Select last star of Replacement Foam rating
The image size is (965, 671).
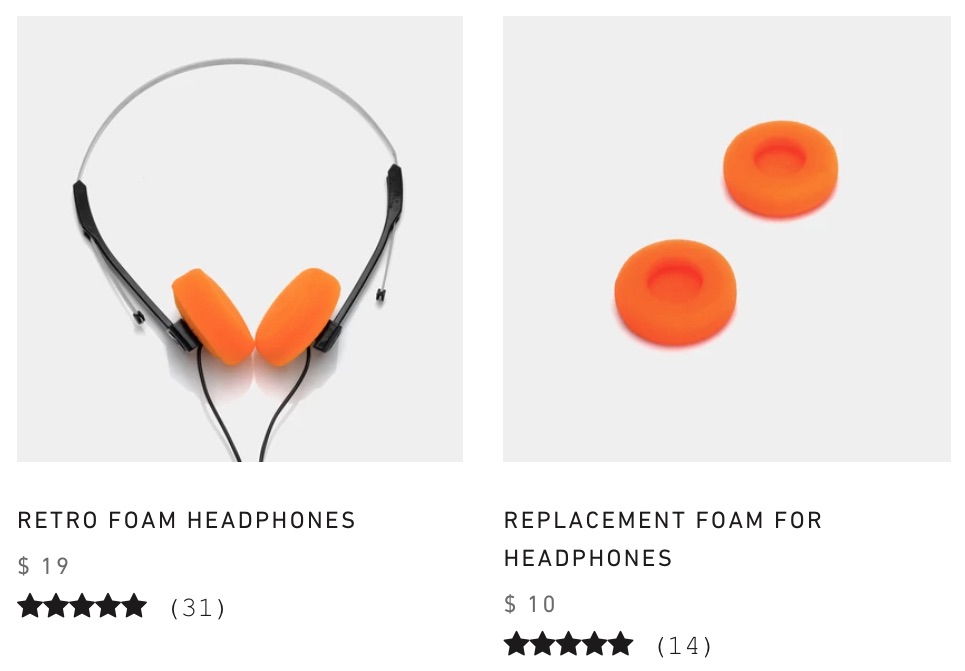(x=621, y=645)
